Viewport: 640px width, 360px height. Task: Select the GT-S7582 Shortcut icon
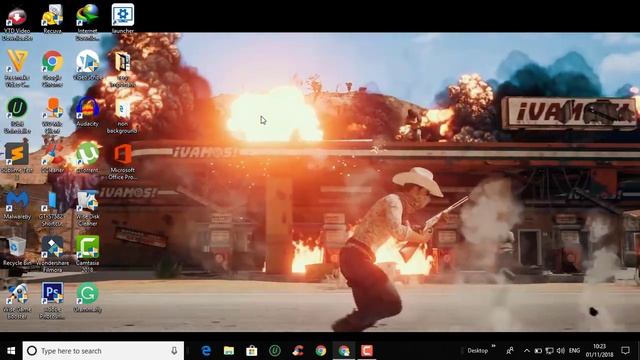[x=52, y=209]
